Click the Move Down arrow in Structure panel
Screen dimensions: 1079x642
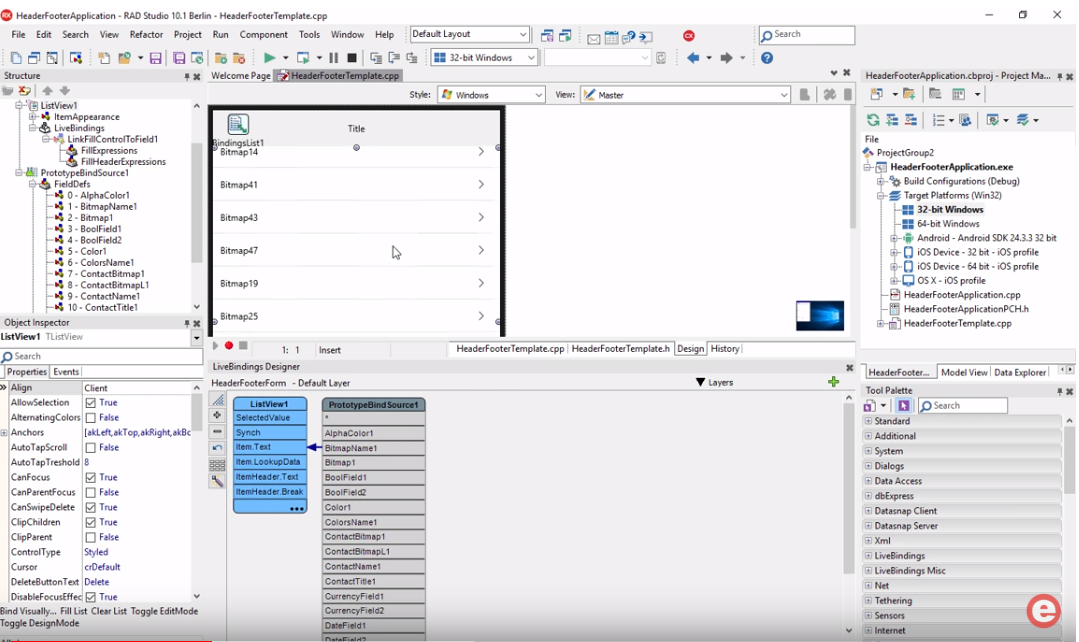[65, 90]
